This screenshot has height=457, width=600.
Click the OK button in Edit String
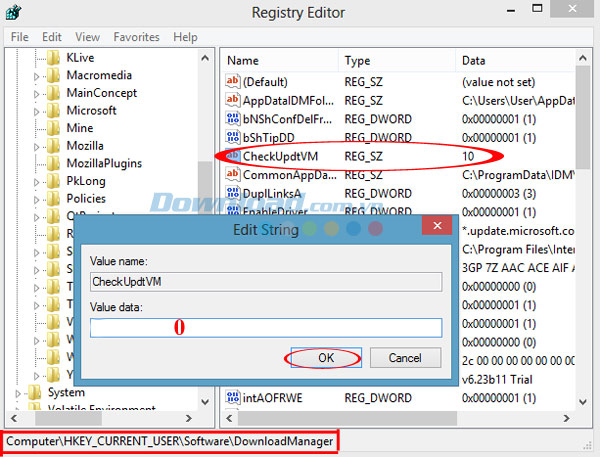tap(326, 358)
